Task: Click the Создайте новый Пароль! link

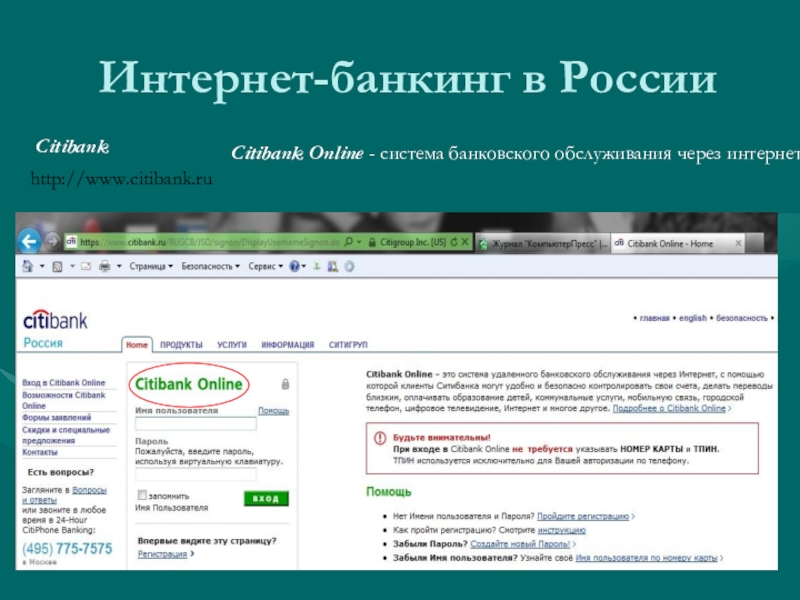Action: click(520, 544)
